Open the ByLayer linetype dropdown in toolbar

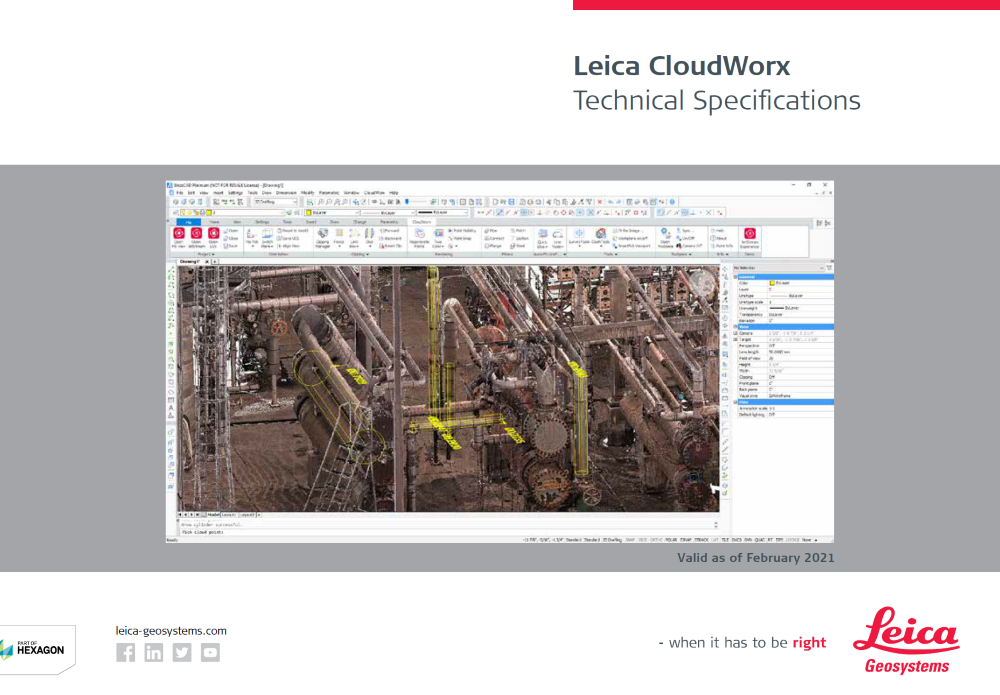pos(388,212)
